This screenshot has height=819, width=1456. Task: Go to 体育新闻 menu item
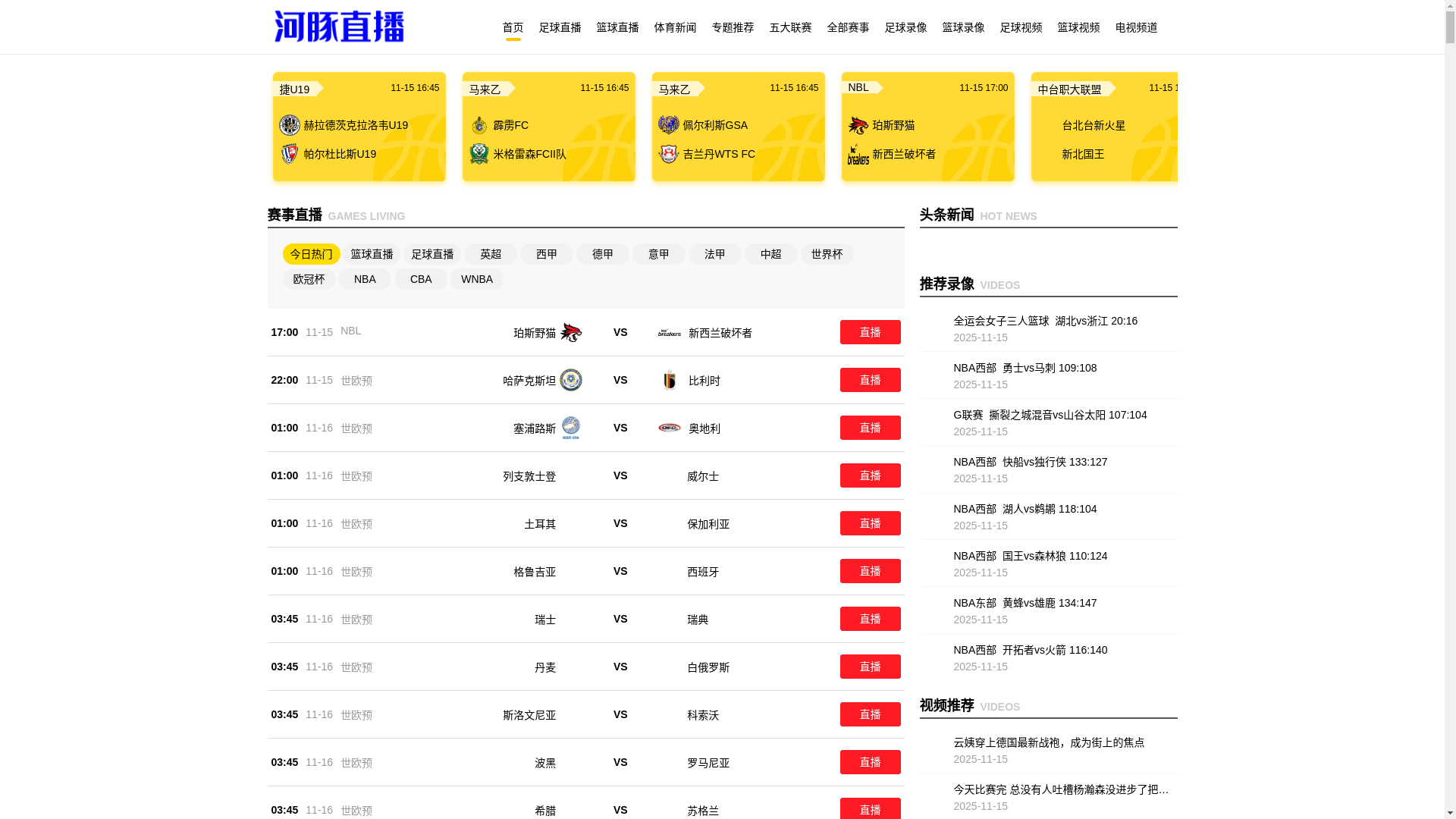pos(675,27)
